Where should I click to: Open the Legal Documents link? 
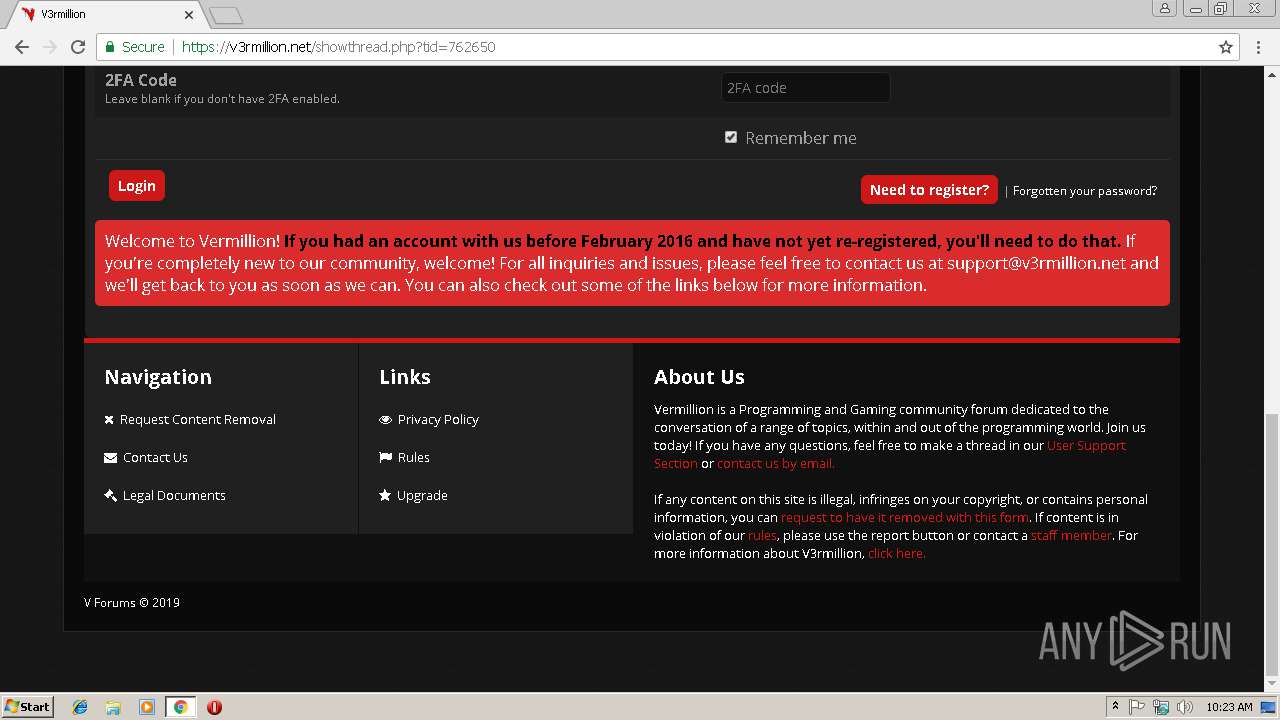(x=174, y=496)
